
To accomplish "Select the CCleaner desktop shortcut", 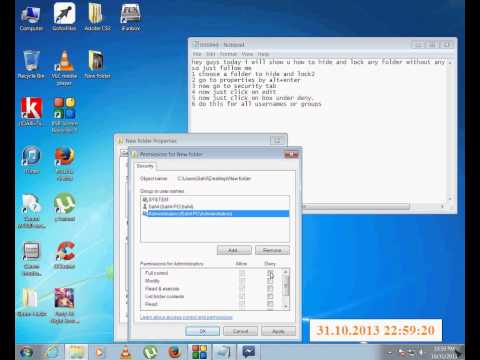I will (64, 255).
